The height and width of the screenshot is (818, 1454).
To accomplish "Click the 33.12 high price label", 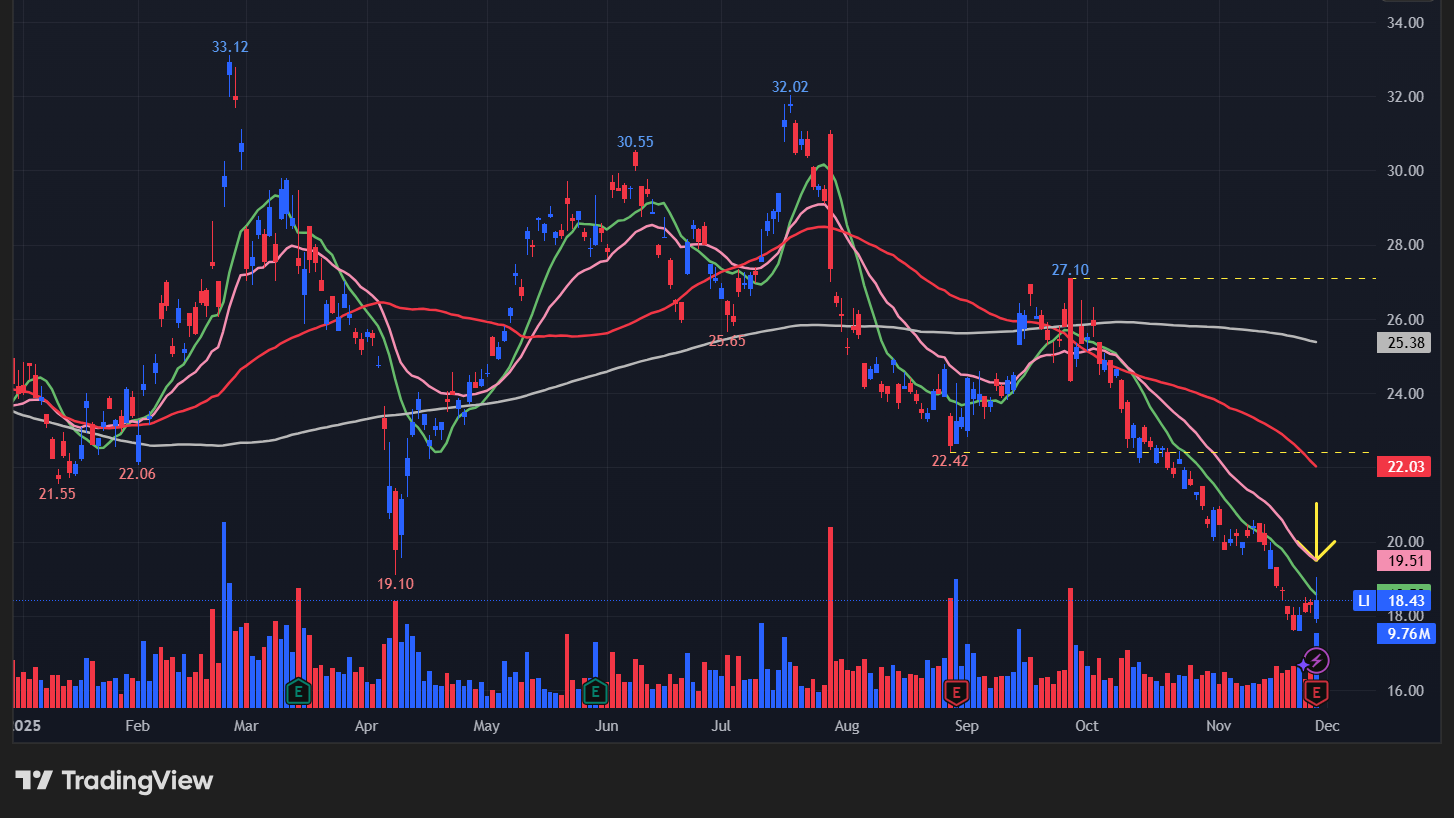I will (230, 47).
